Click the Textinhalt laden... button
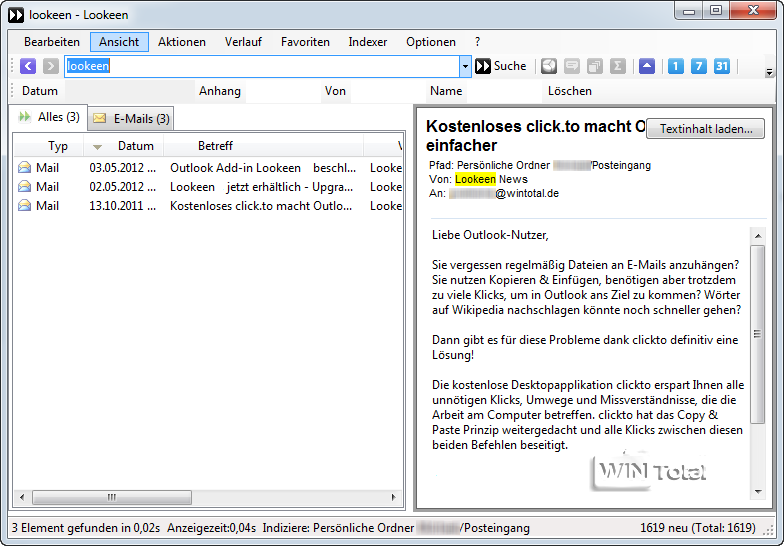The height and width of the screenshot is (546, 784). (706, 128)
